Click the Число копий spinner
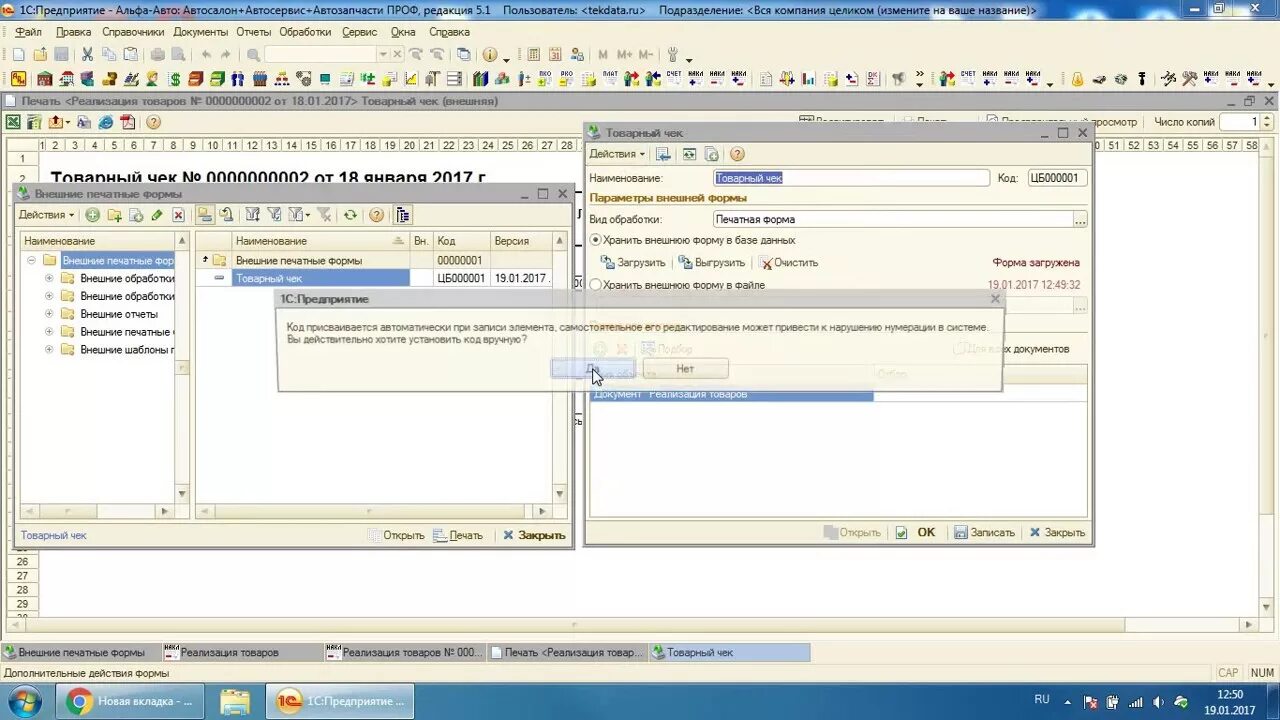Screen dimensions: 1280x720 pyautogui.click(x=1266, y=122)
